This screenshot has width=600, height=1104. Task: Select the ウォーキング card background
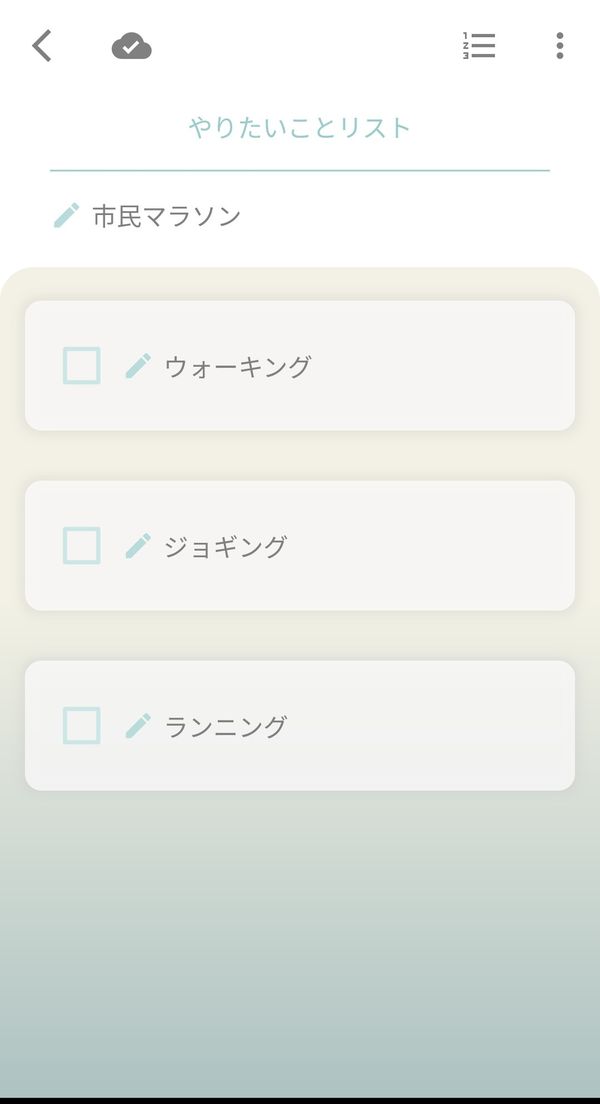[300, 365]
